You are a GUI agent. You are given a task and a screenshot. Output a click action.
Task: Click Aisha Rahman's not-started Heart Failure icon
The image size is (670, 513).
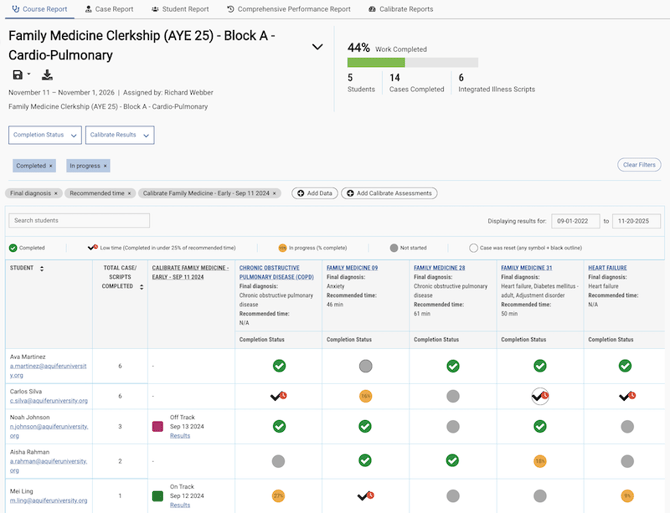[626, 461]
